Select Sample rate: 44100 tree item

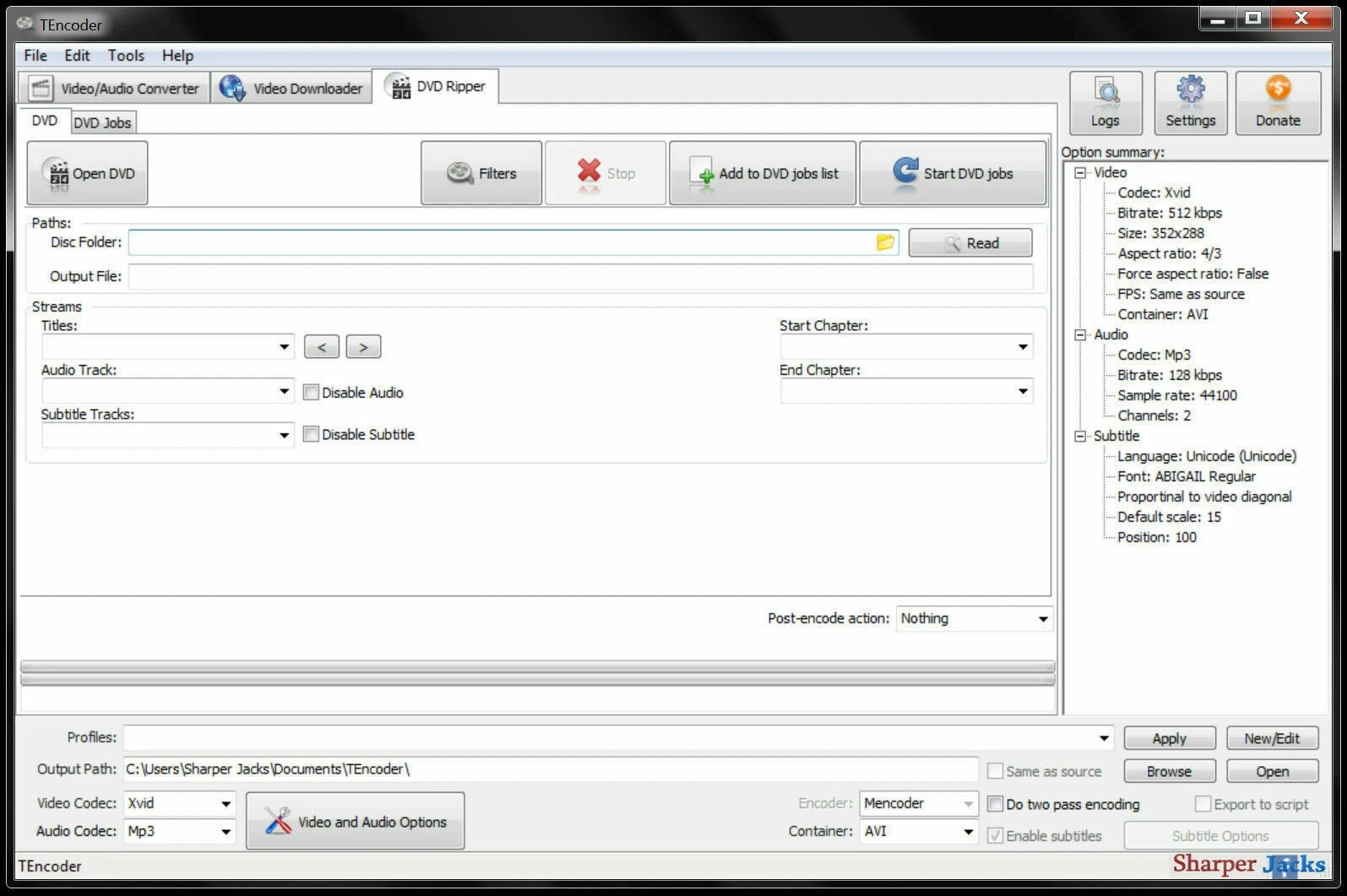[1177, 395]
